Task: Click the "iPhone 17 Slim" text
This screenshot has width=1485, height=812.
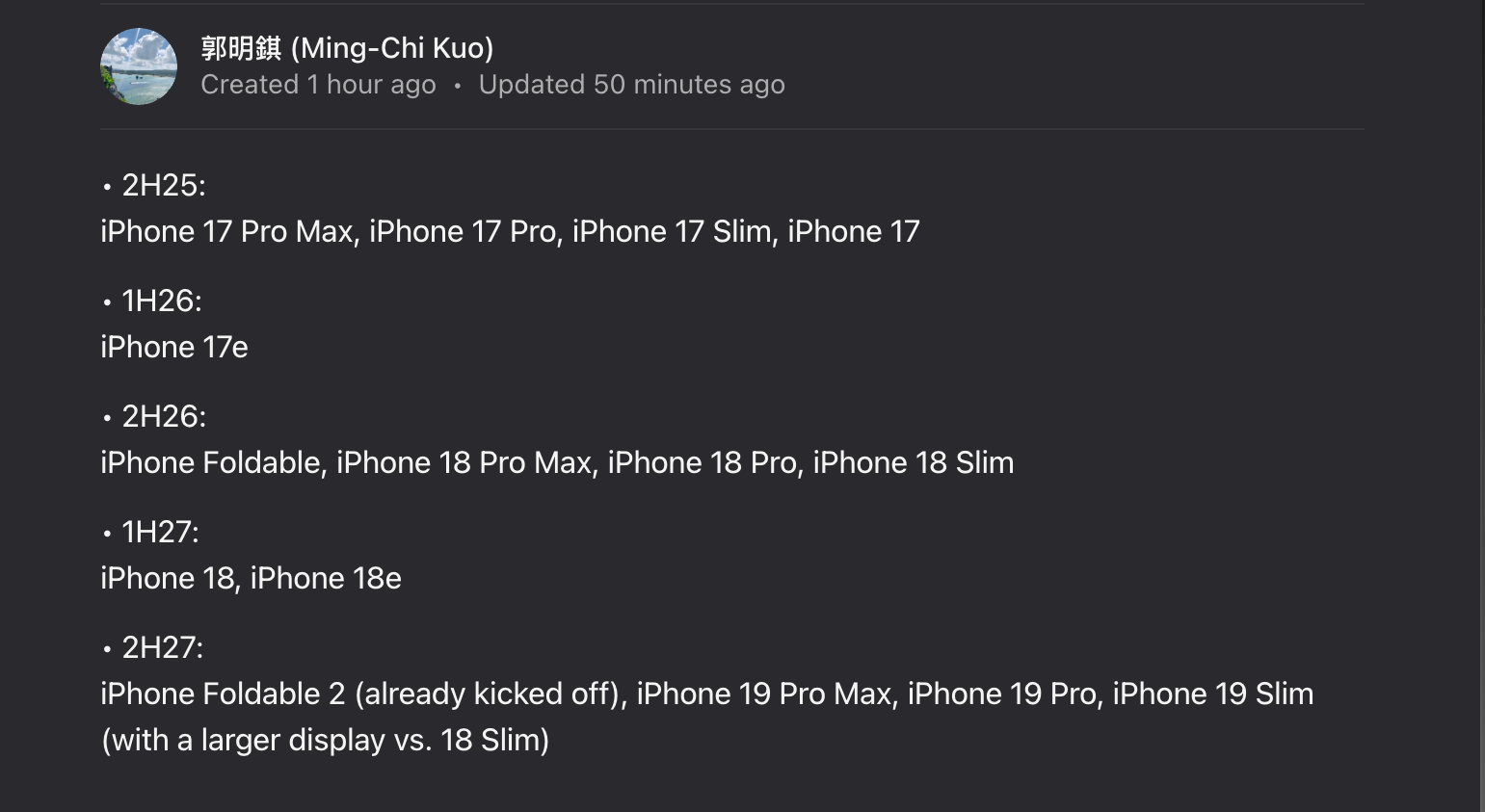Action: [672, 231]
